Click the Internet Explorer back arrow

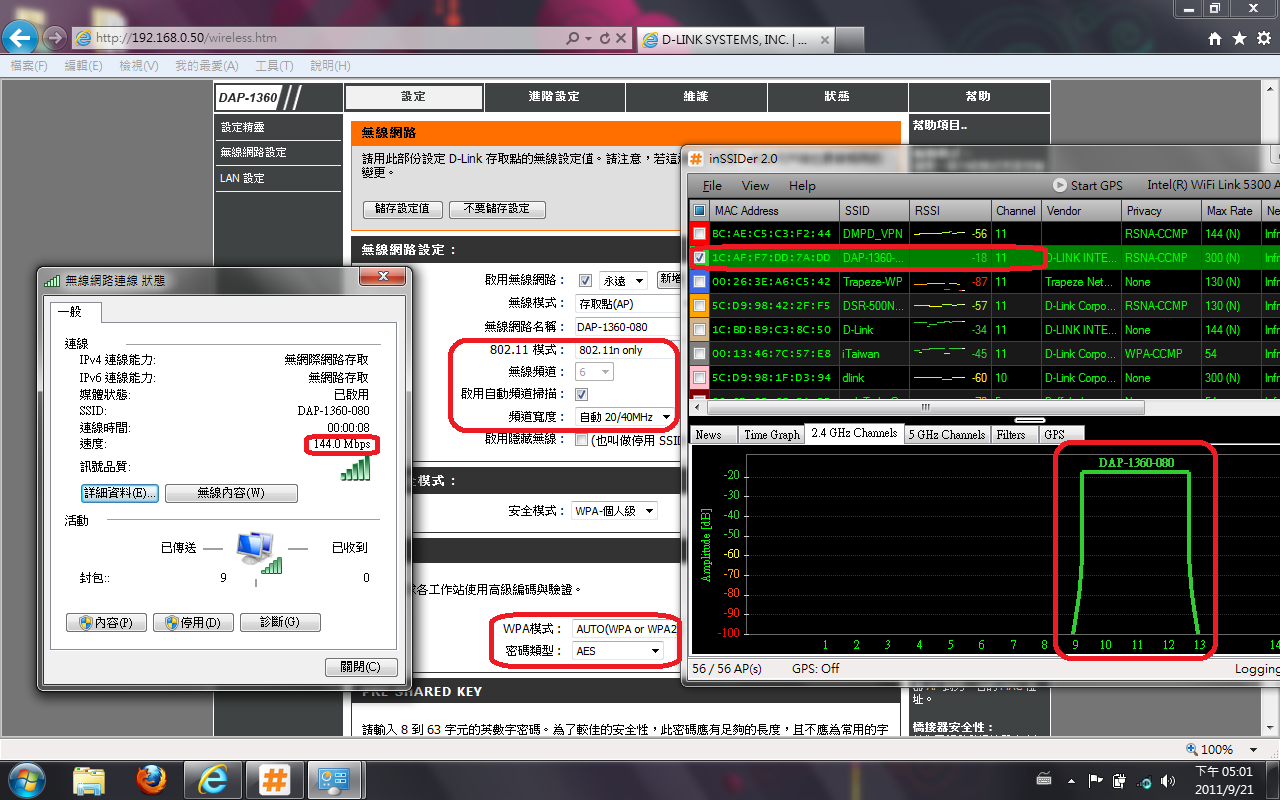[x=20, y=38]
